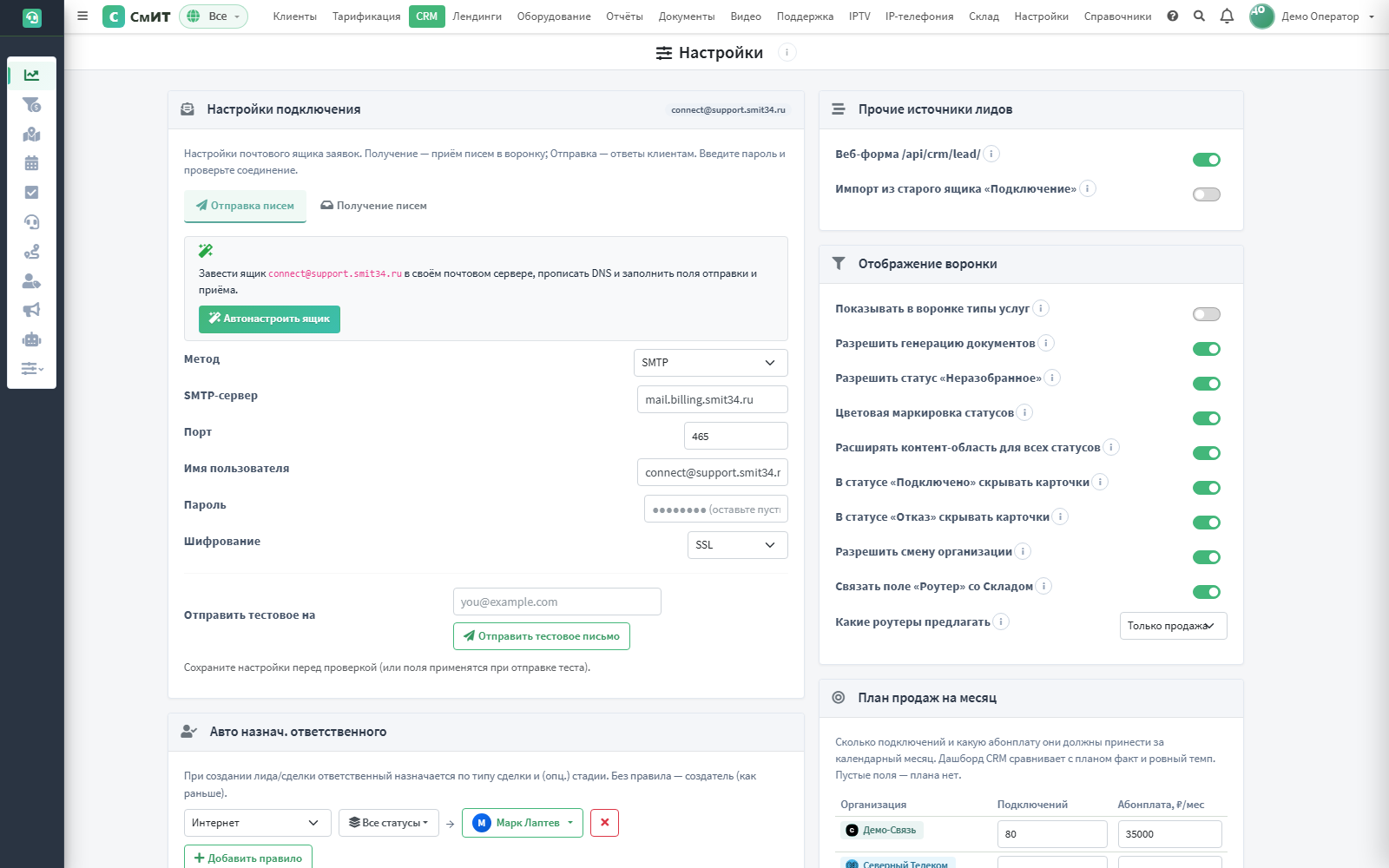Open the sliders settings sidebar icon

(x=31, y=369)
